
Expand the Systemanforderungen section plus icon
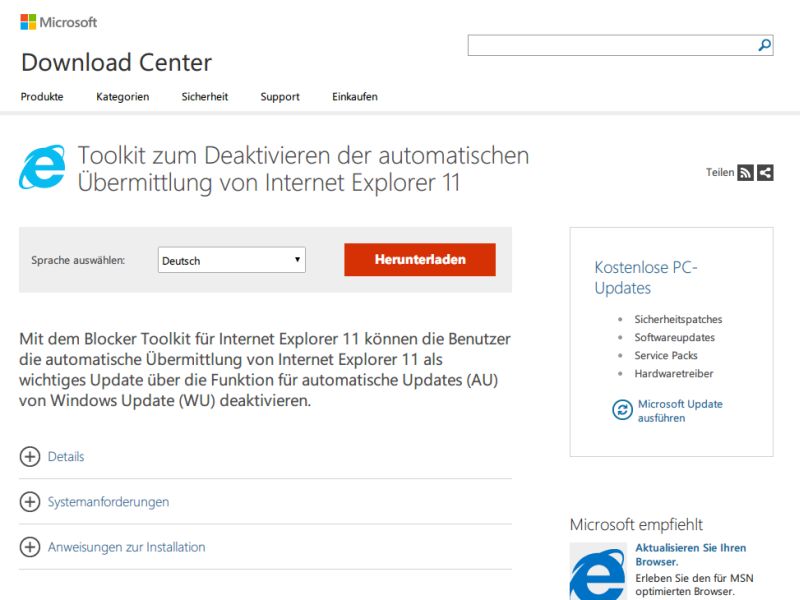(x=30, y=502)
